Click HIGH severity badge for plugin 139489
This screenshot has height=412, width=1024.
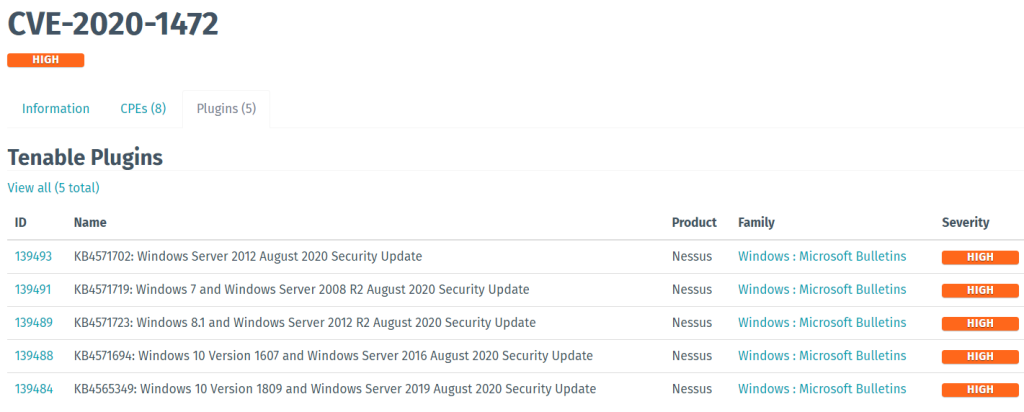point(980,324)
